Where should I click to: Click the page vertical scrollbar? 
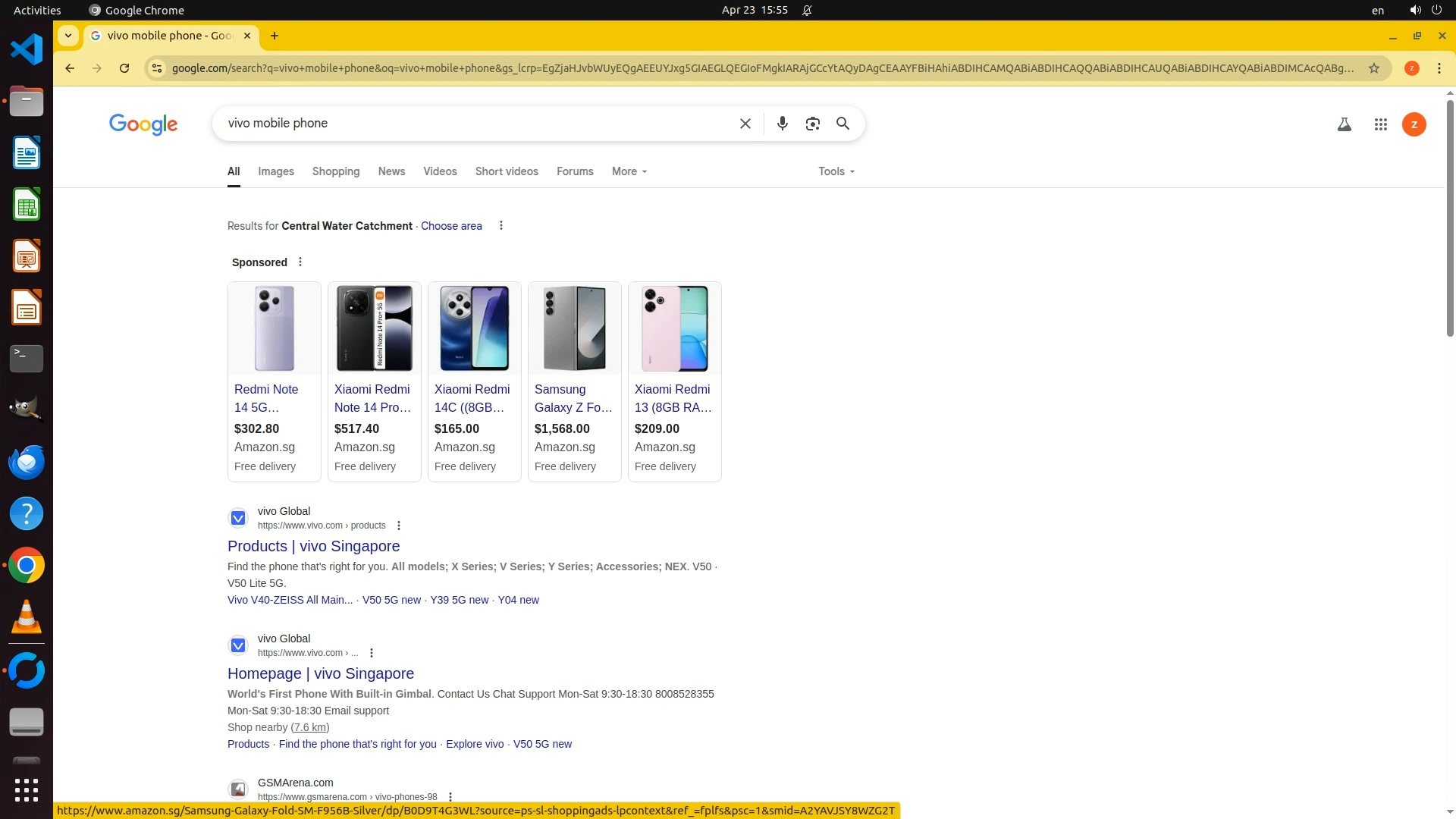[1449, 220]
